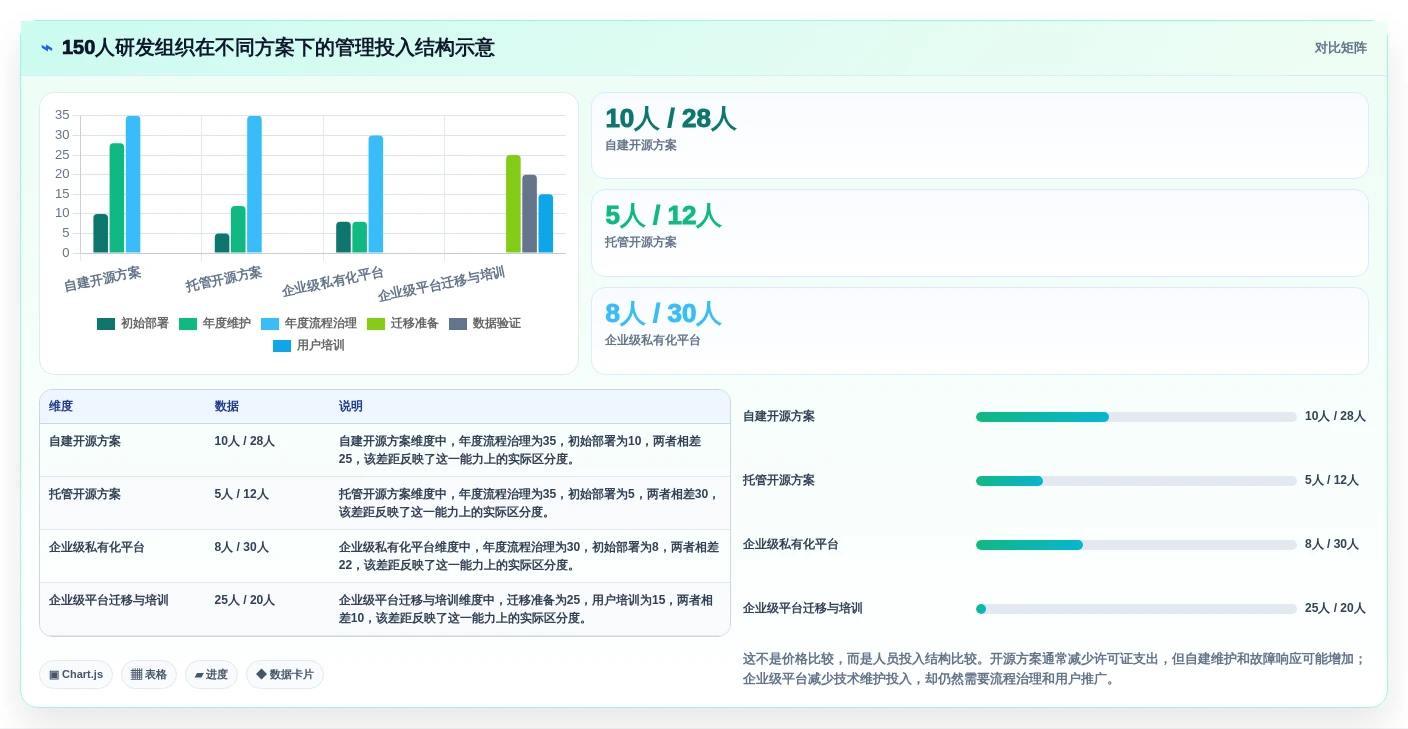The image size is (1408, 729).
Task: Click the 5人 / 12人 table cell
Action: 241,494
